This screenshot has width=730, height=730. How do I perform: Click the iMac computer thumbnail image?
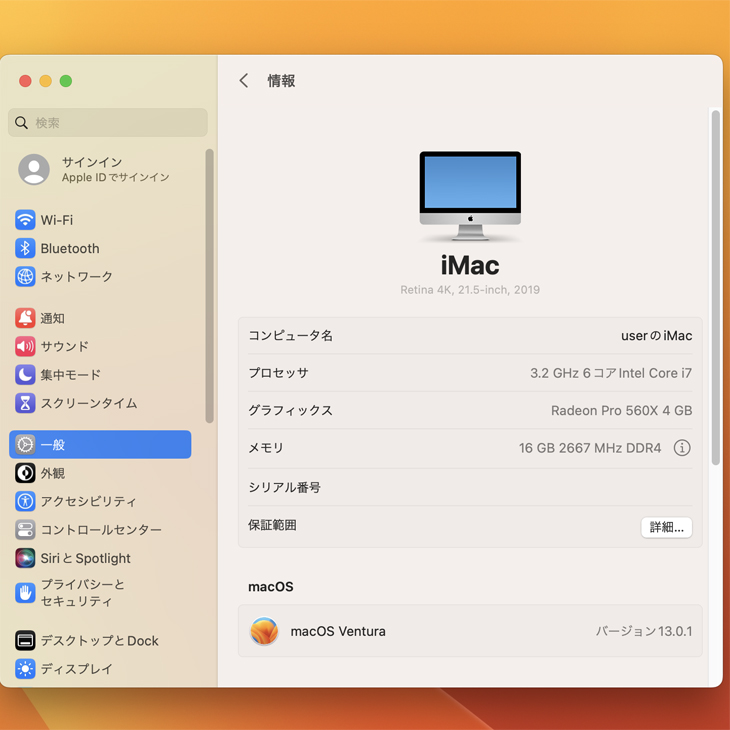470,196
